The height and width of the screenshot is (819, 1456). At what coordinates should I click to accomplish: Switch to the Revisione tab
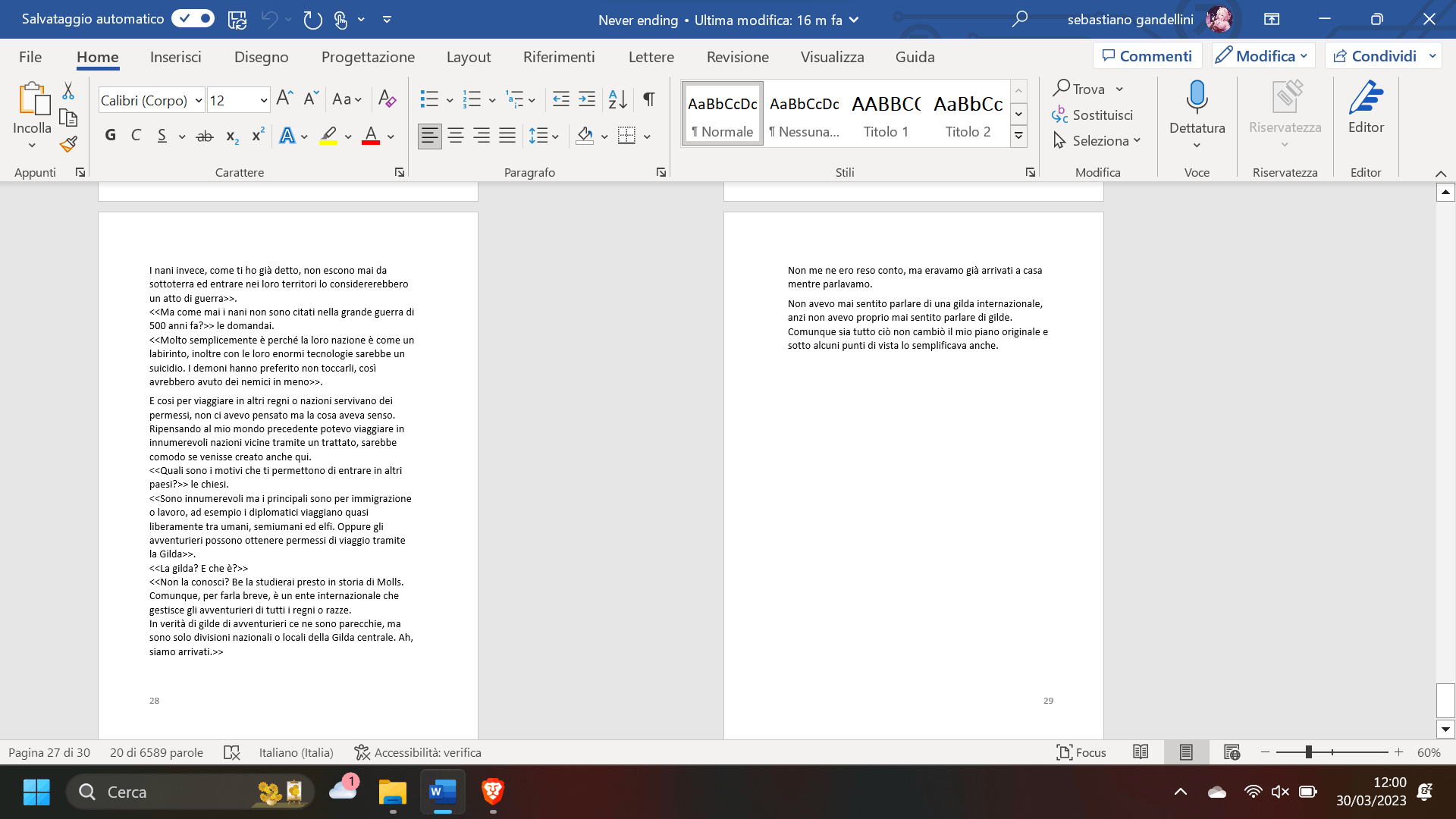tap(737, 57)
